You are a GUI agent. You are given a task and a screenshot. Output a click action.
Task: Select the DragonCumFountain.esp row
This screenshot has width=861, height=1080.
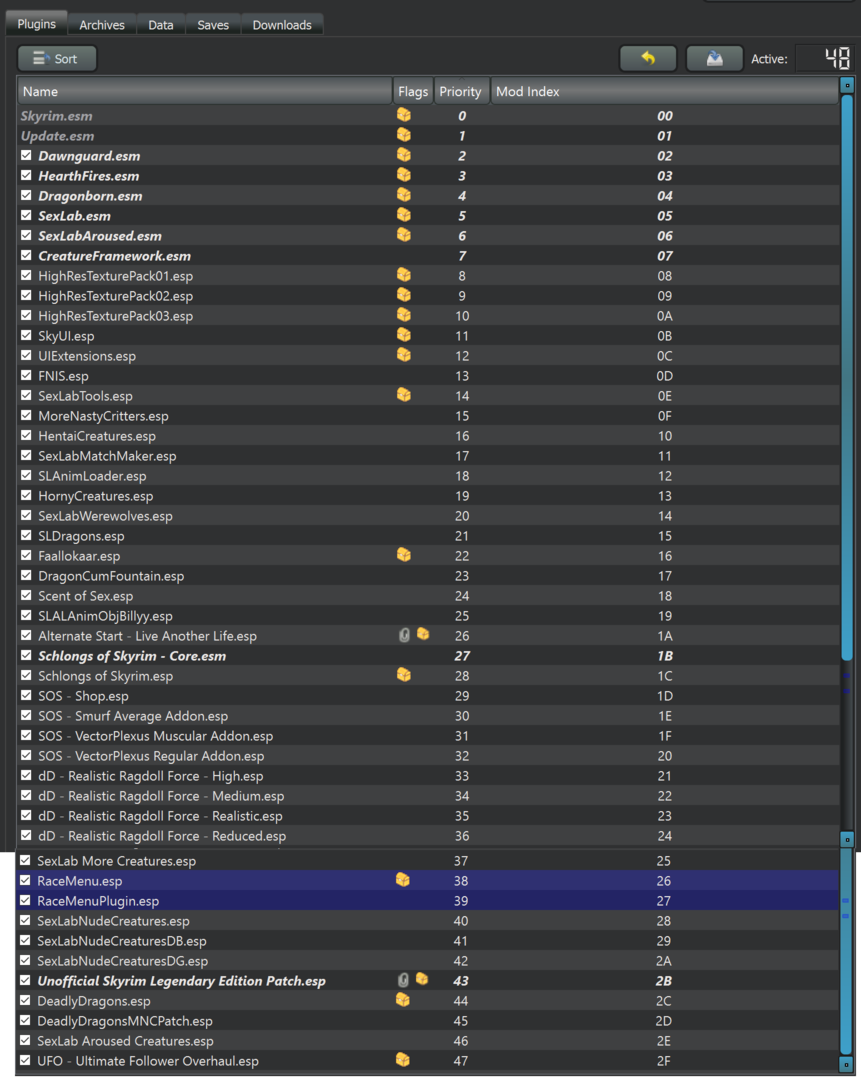point(428,575)
